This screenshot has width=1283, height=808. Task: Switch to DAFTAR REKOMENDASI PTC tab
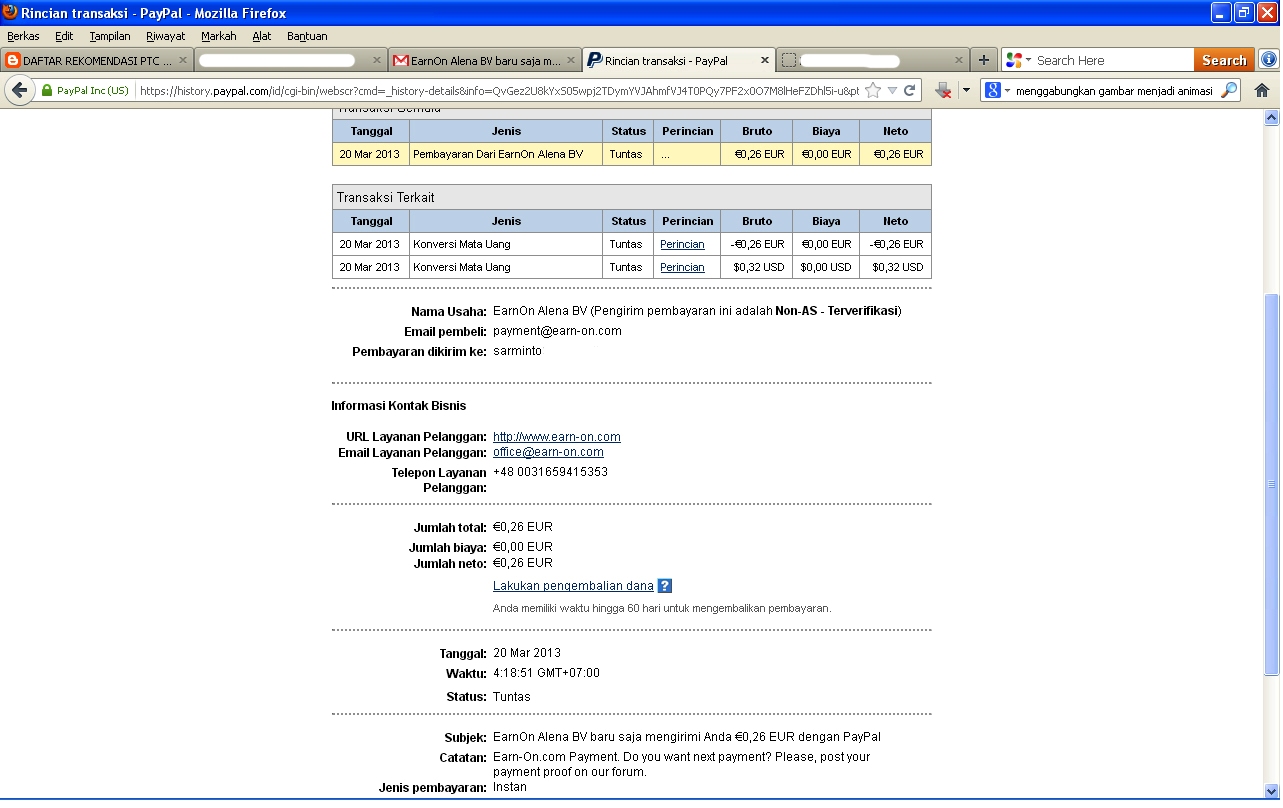tap(97, 60)
